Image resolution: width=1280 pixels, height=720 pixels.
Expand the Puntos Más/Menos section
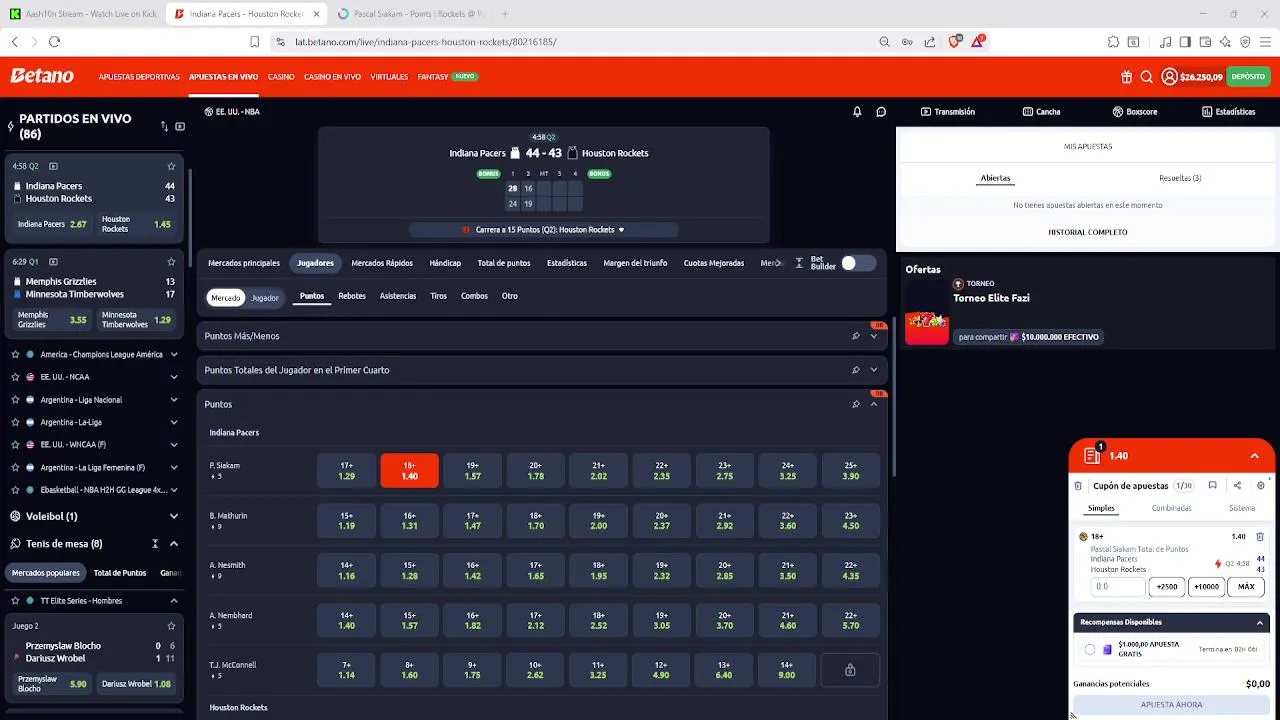pos(874,336)
